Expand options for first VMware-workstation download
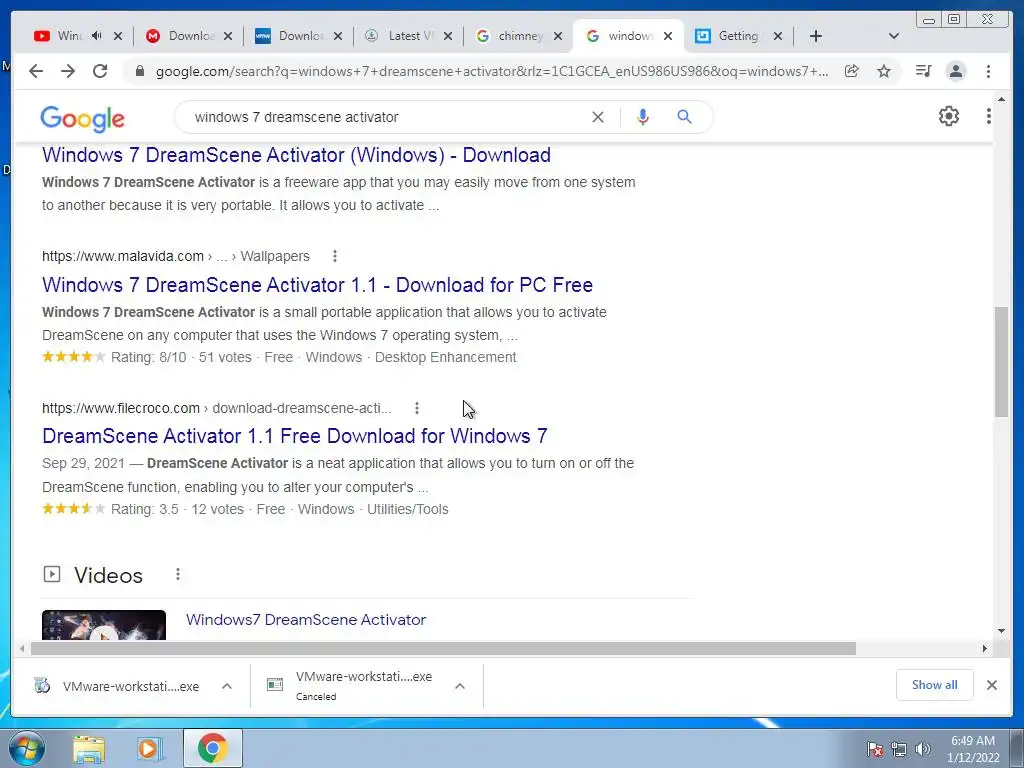 [227, 686]
